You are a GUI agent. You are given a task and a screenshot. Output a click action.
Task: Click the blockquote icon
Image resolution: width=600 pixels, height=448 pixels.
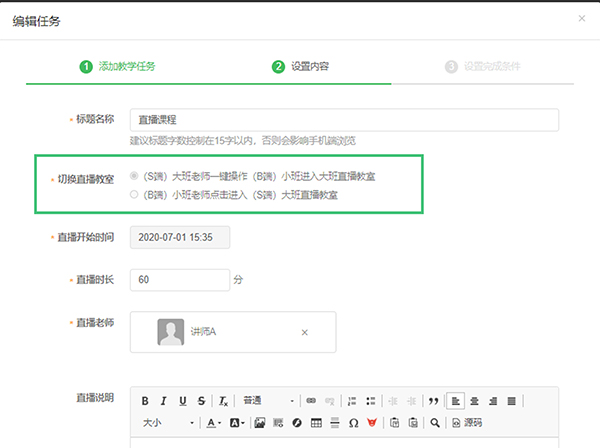tap(433, 401)
